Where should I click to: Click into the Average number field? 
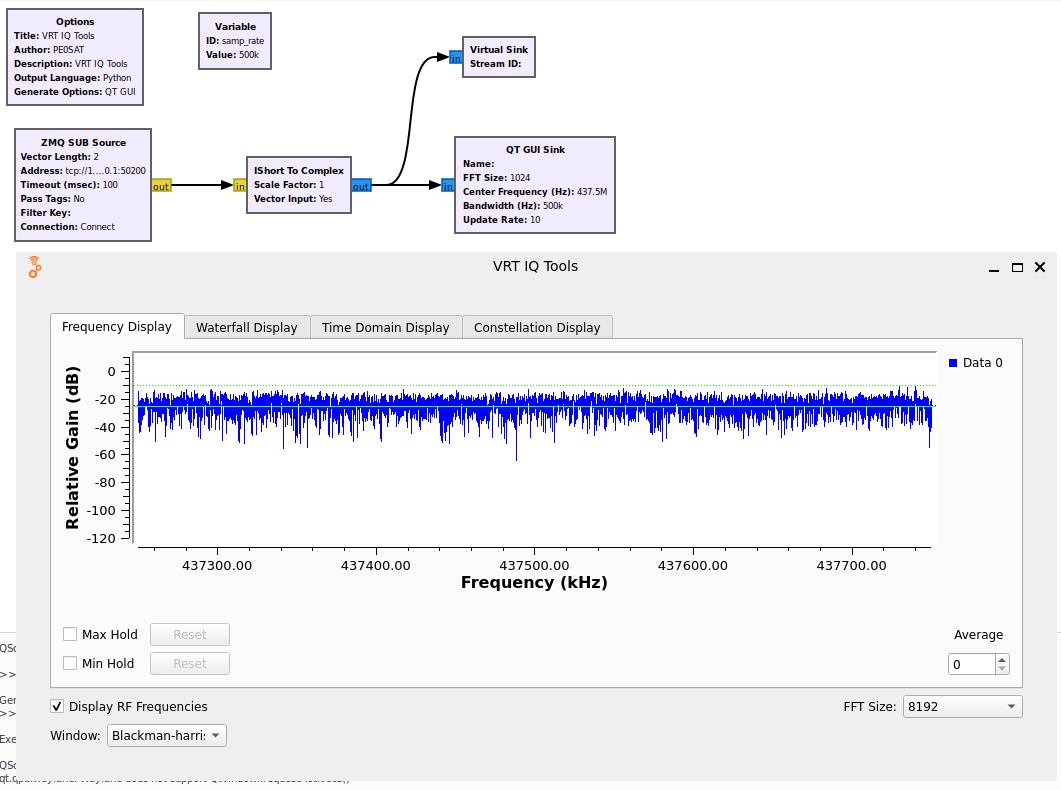coord(972,664)
